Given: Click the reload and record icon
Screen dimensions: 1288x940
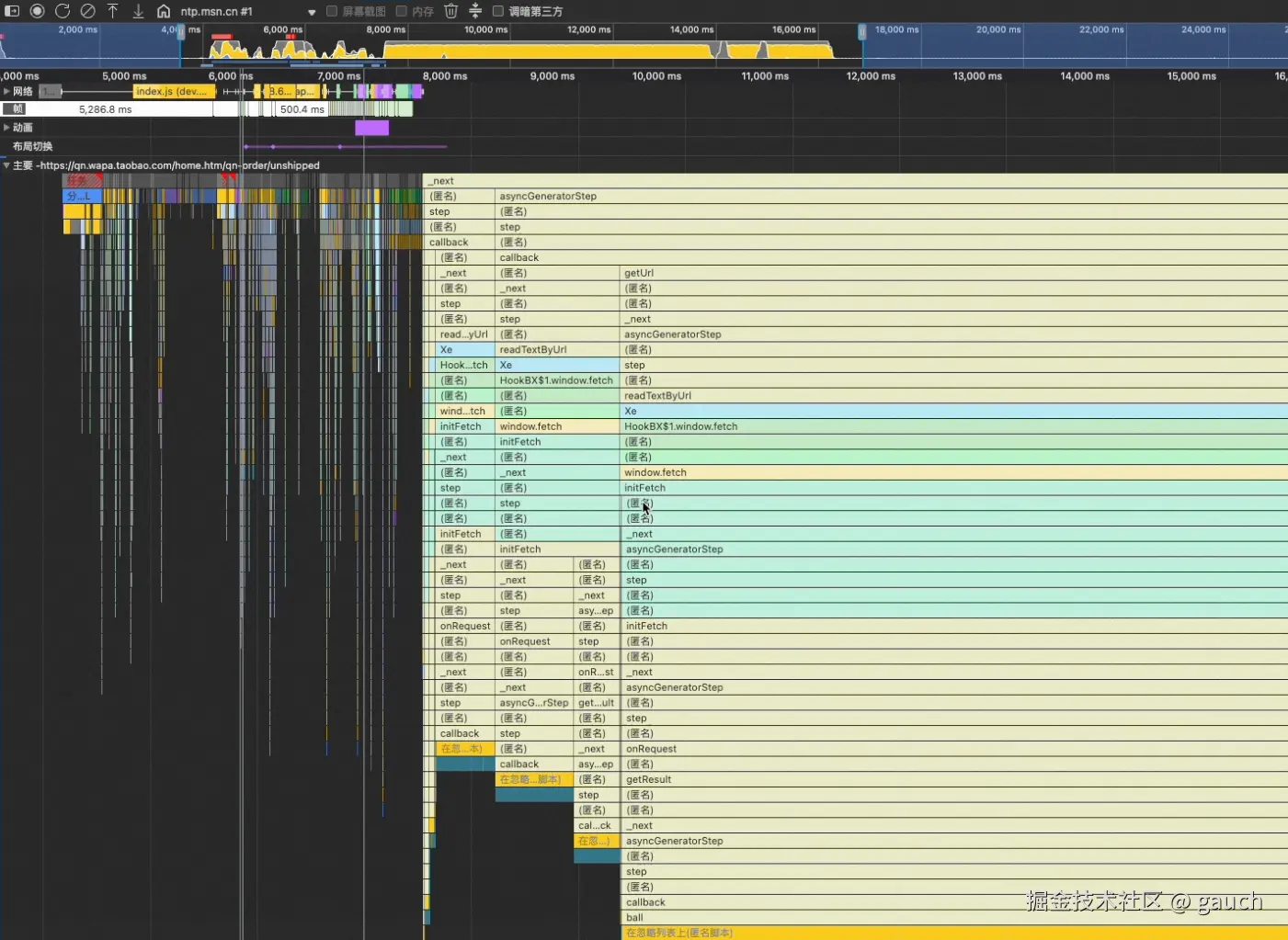Looking at the screenshot, I should [63, 11].
